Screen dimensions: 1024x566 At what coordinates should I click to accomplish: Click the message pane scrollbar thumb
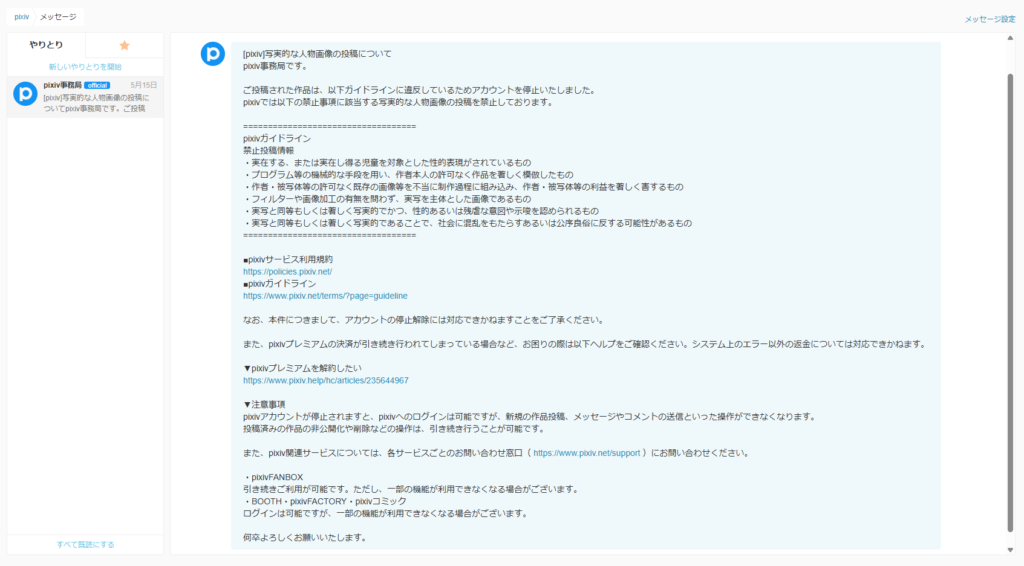(1010, 303)
